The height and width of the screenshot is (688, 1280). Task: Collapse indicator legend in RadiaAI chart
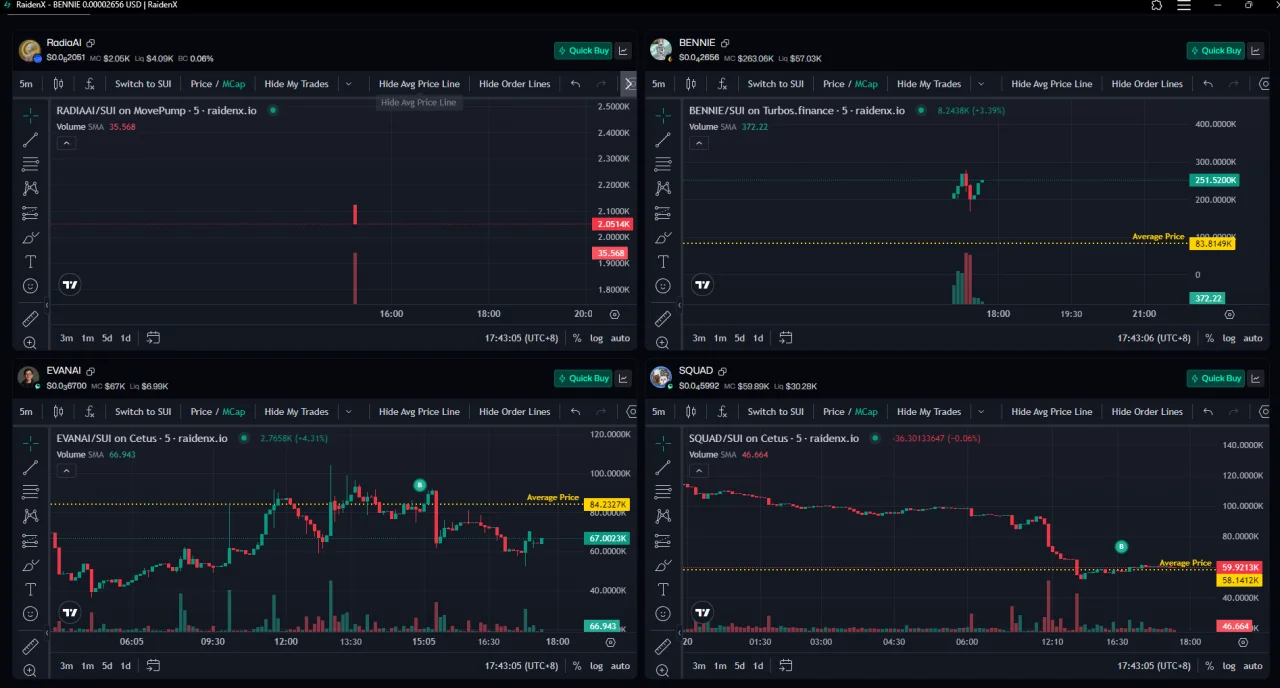click(x=66, y=143)
